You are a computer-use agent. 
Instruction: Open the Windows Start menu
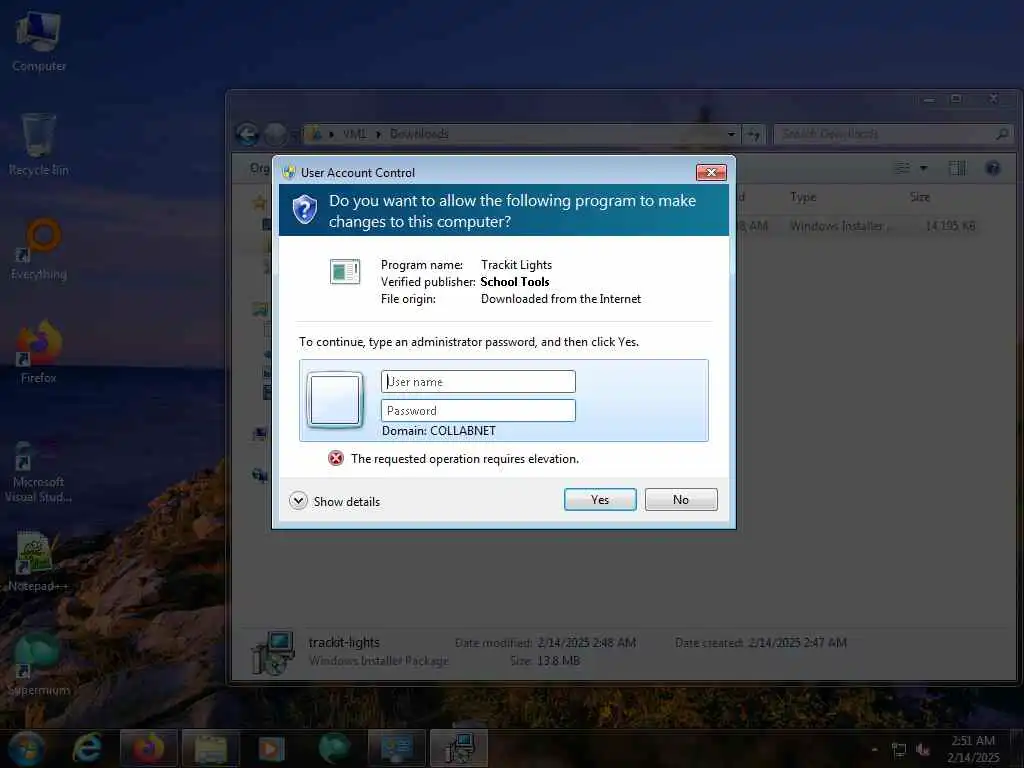[x=26, y=748]
